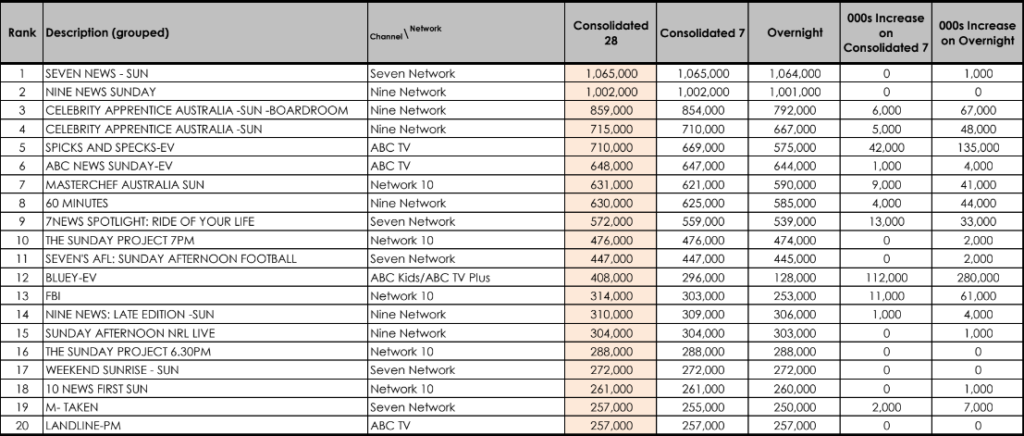Image resolution: width=1024 pixels, height=436 pixels.
Task: Select the SPICKS AND SPECKS-EV cell
Action: tap(205, 148)
